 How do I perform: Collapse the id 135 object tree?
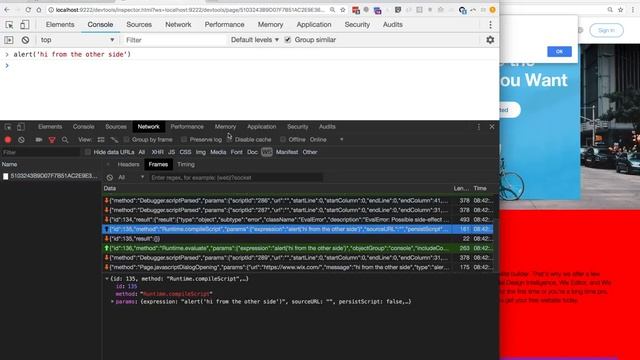click(x=107, y=279)
